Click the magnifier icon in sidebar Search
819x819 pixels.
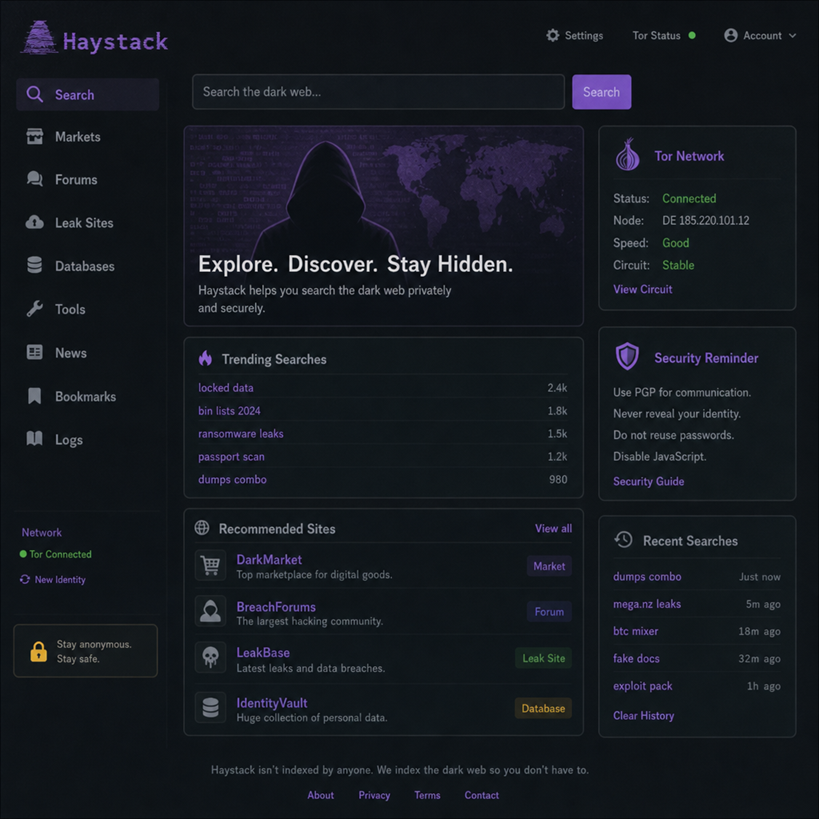[x=34, y=95]
